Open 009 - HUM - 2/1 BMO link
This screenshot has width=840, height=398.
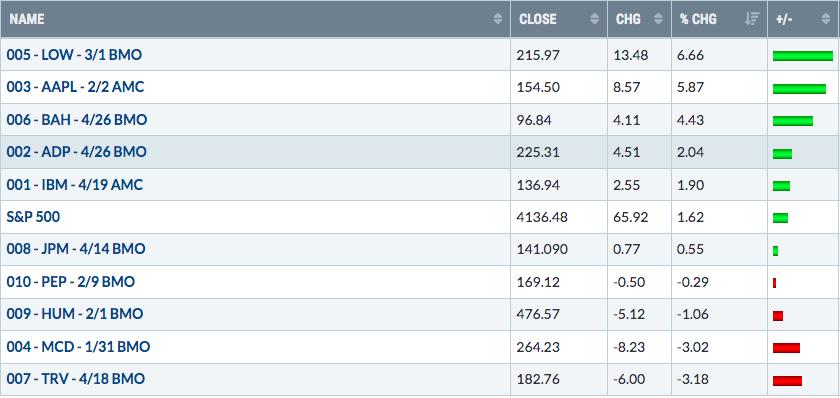(75, 313)
